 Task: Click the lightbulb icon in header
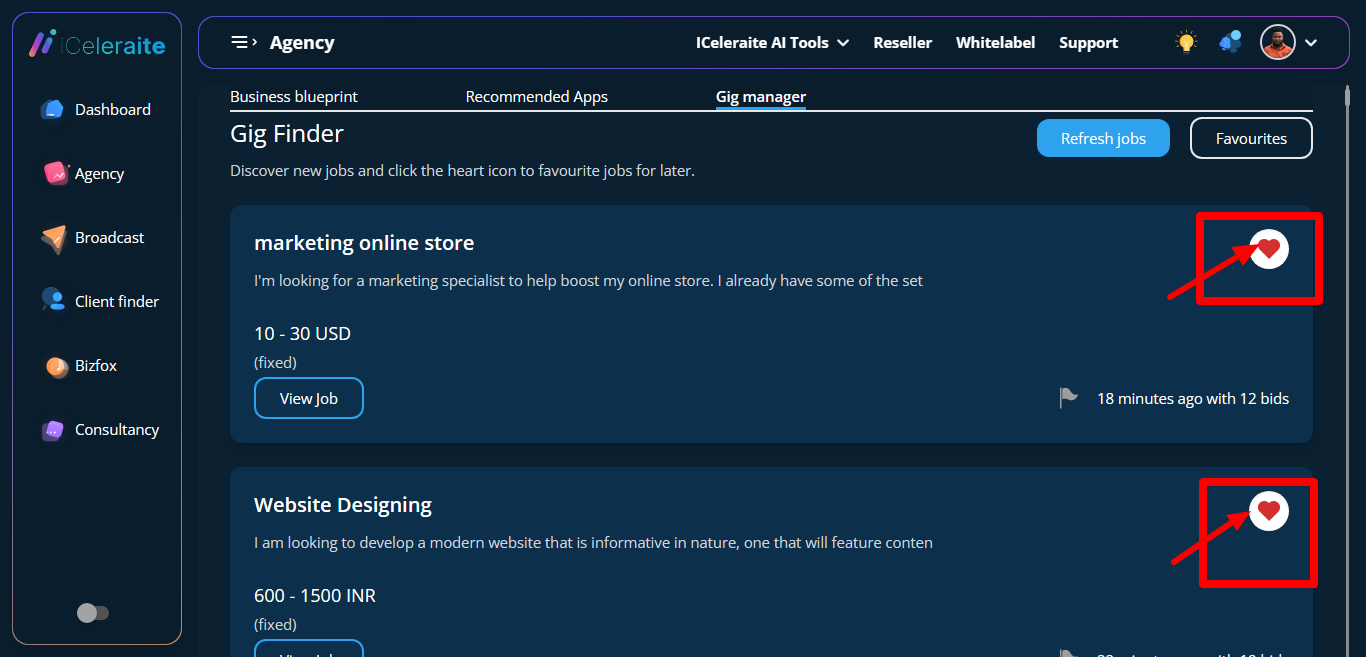[1186, 42]
